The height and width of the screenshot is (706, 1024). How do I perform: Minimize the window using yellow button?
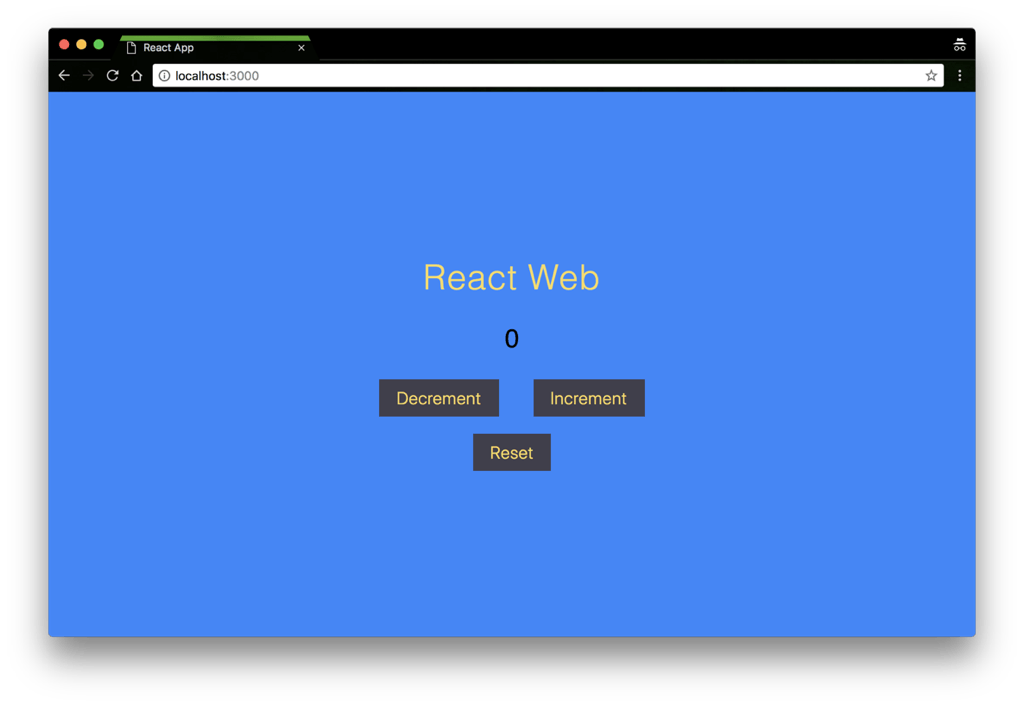[x=81, y=45]
